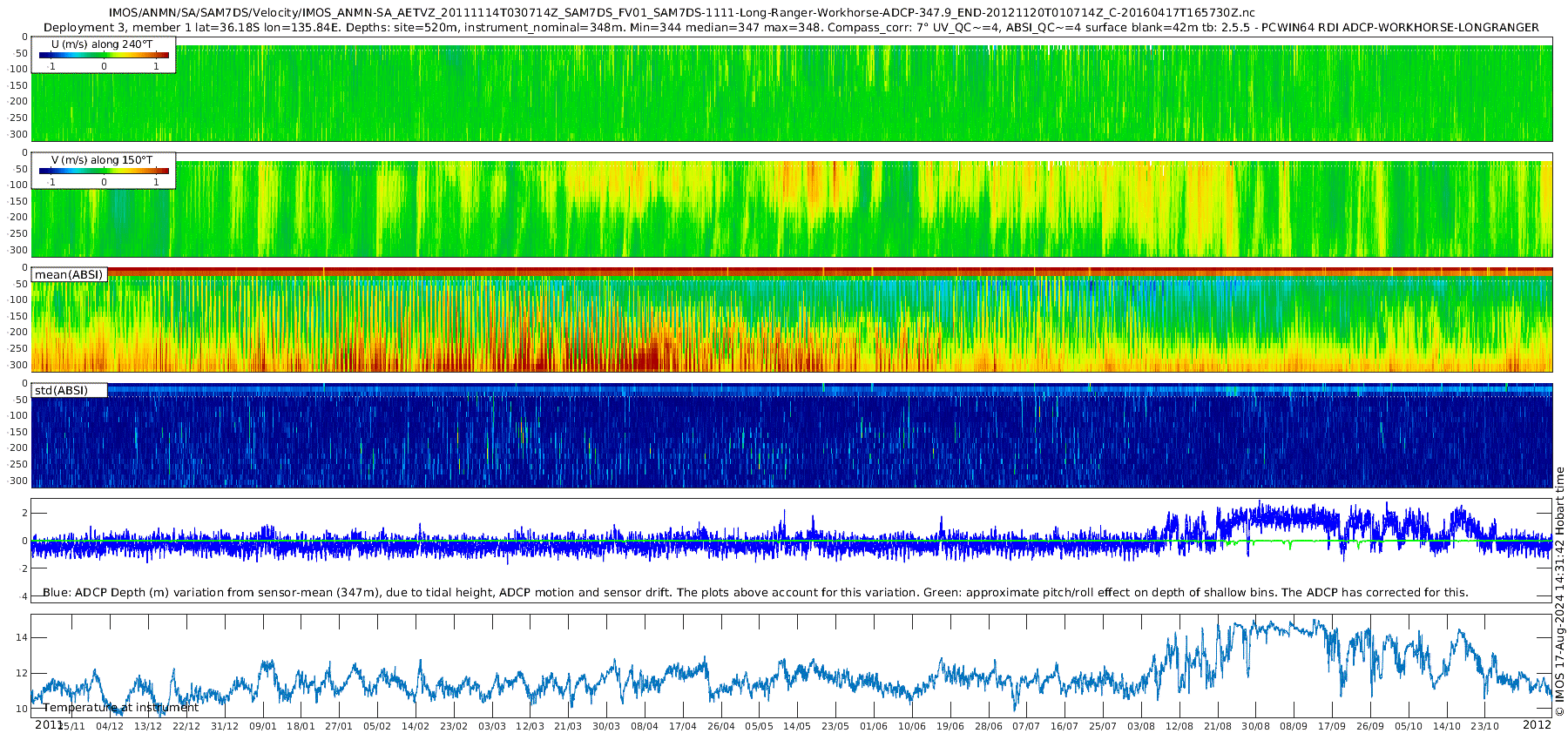Viewport: 1568px width, 740px height.
Task: Click the 31/12 date tick label
Action: tap(224, 726)
